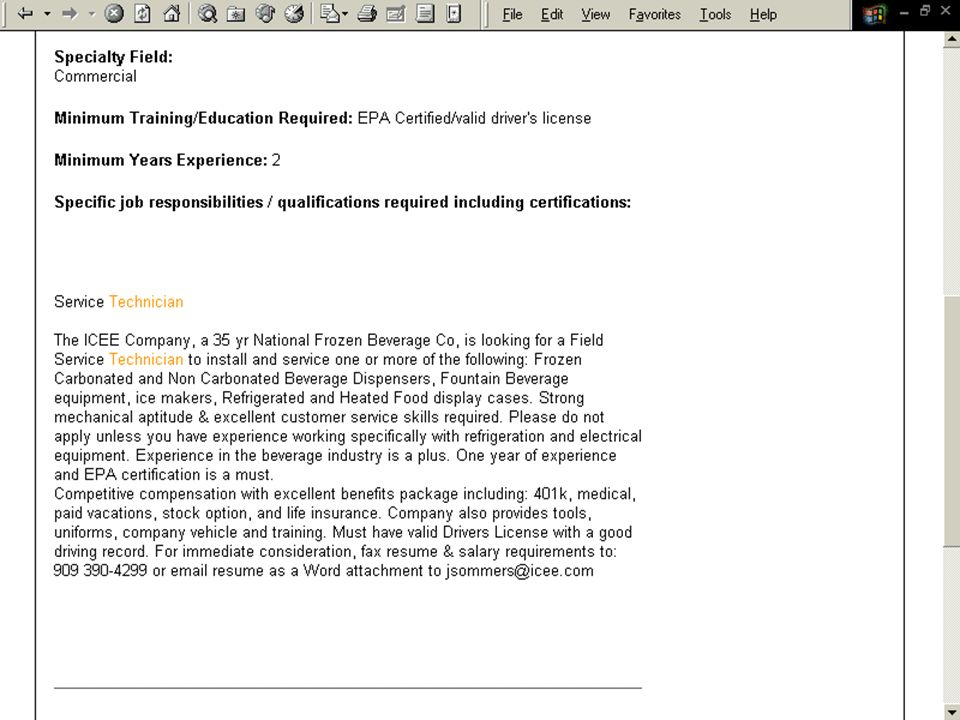Open the Discuss toolbar icon
The width and height of the screenshot is (960, 720).
click(x=425, y=13)
